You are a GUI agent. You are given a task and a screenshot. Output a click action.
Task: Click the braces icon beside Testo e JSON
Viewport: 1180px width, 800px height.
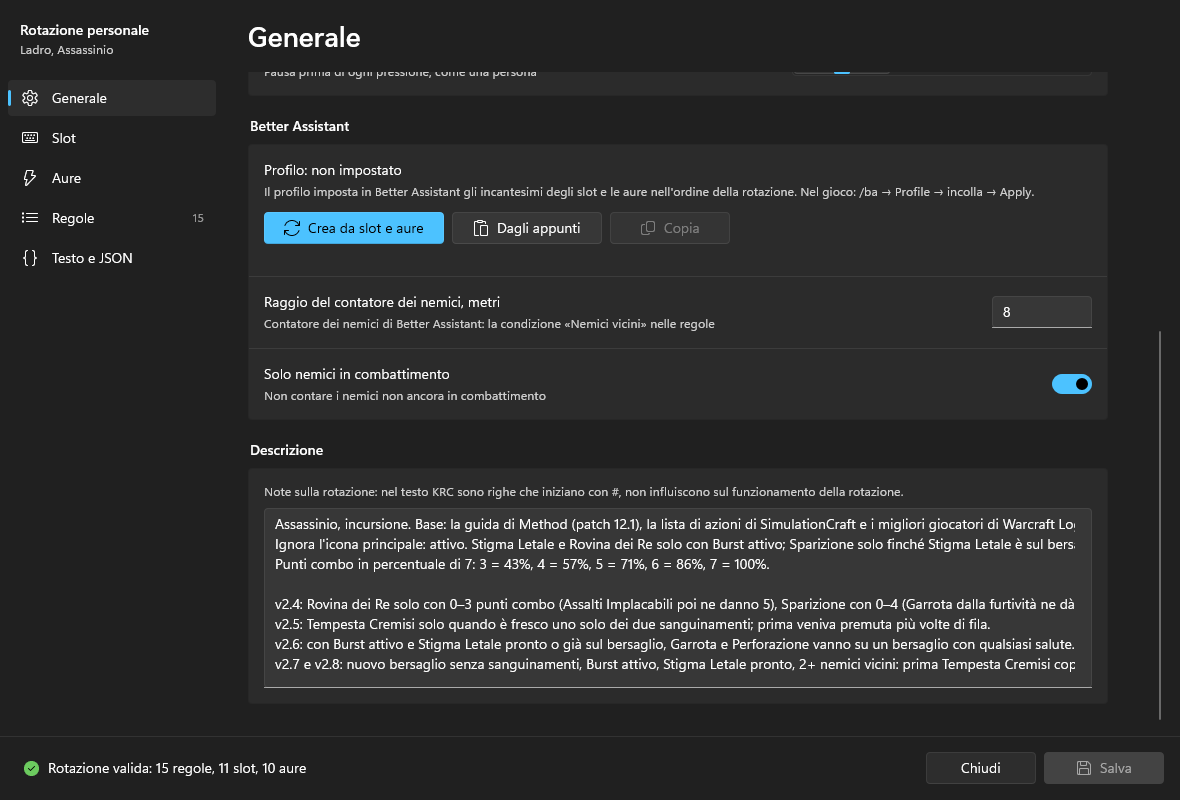(30, 257)
